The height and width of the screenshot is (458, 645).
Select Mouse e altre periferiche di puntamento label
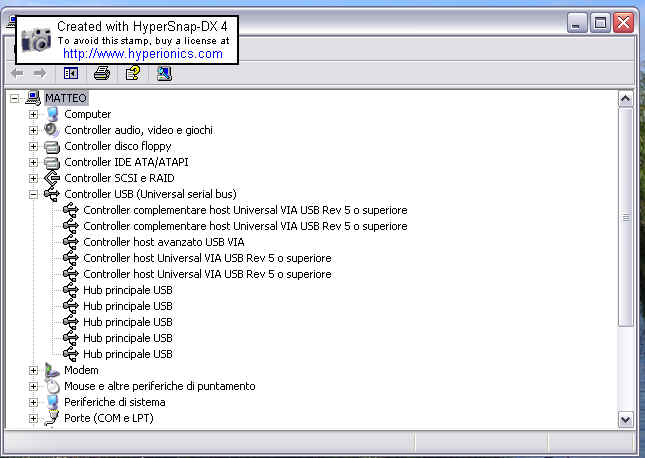click(160, 386)
